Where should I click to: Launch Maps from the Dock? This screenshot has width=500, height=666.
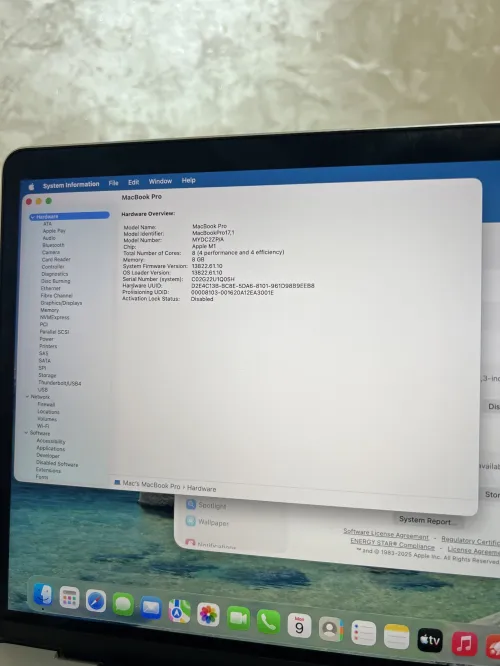[x=179, y=612]
